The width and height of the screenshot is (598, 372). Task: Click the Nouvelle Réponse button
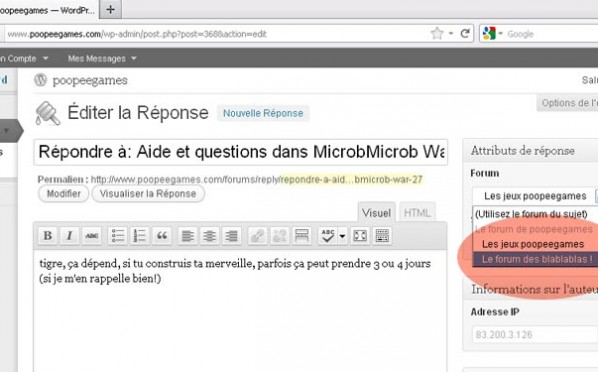[263, 113]
